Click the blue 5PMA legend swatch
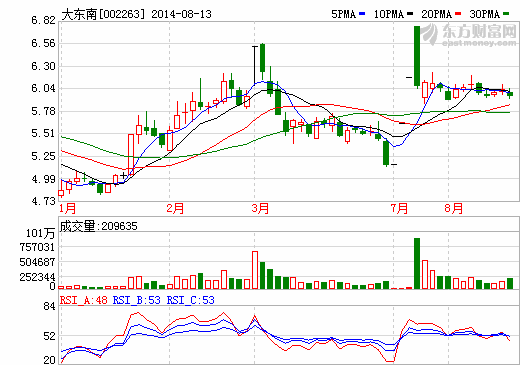This screenshot has width=520, height=365. pos(362,14)
